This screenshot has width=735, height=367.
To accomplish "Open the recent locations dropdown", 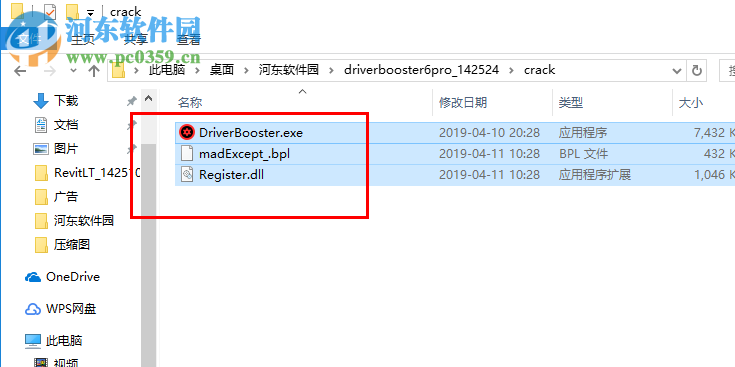I will coord(73,71).
